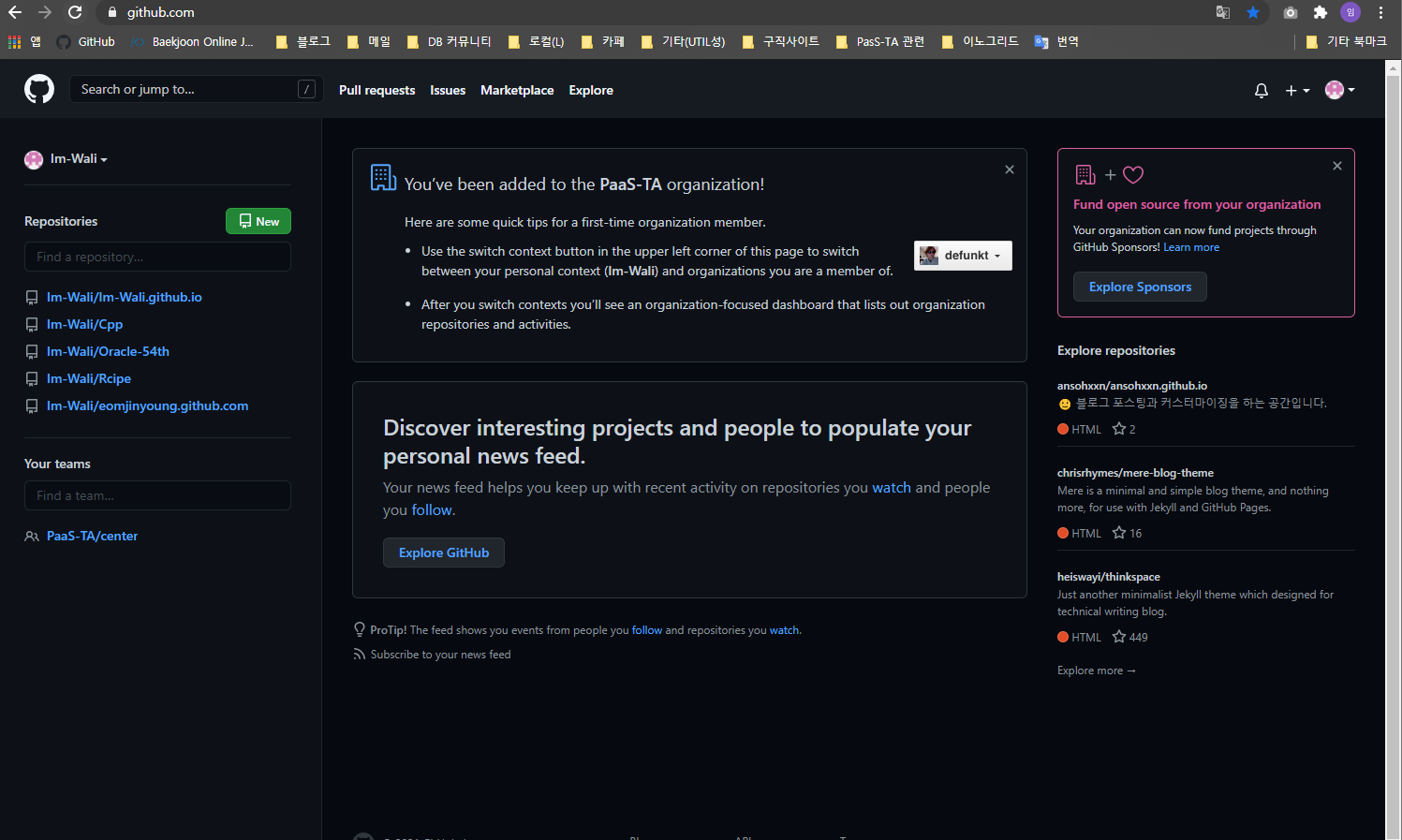Click the camera extension icon

[x=1291, y=12]
